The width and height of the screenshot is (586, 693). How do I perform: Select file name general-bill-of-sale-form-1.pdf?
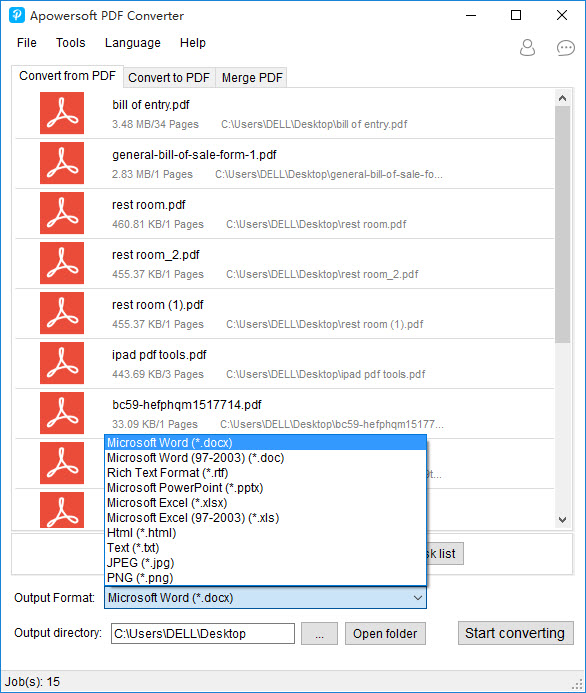[194, 155]
